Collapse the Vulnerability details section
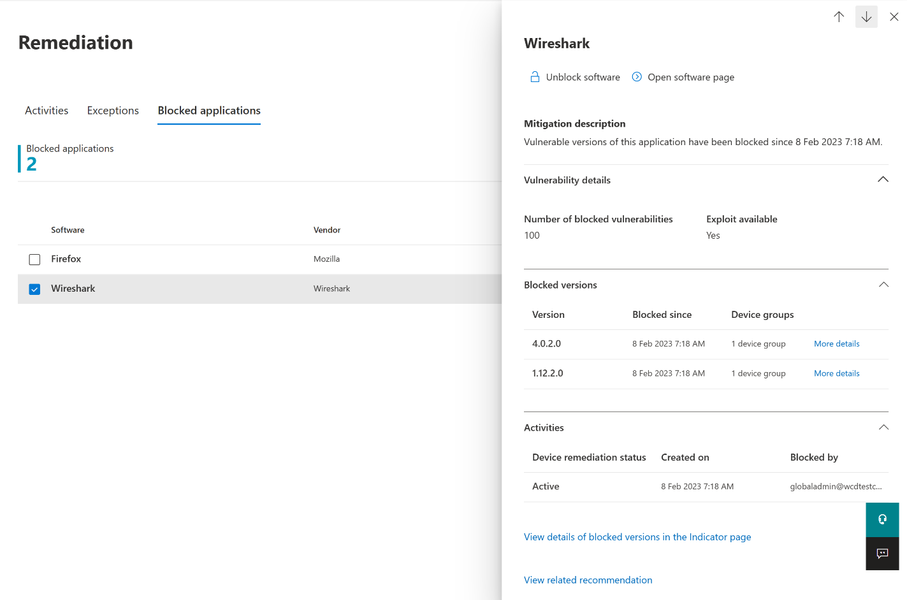This screenshot has height=600, width=907. 883,180
